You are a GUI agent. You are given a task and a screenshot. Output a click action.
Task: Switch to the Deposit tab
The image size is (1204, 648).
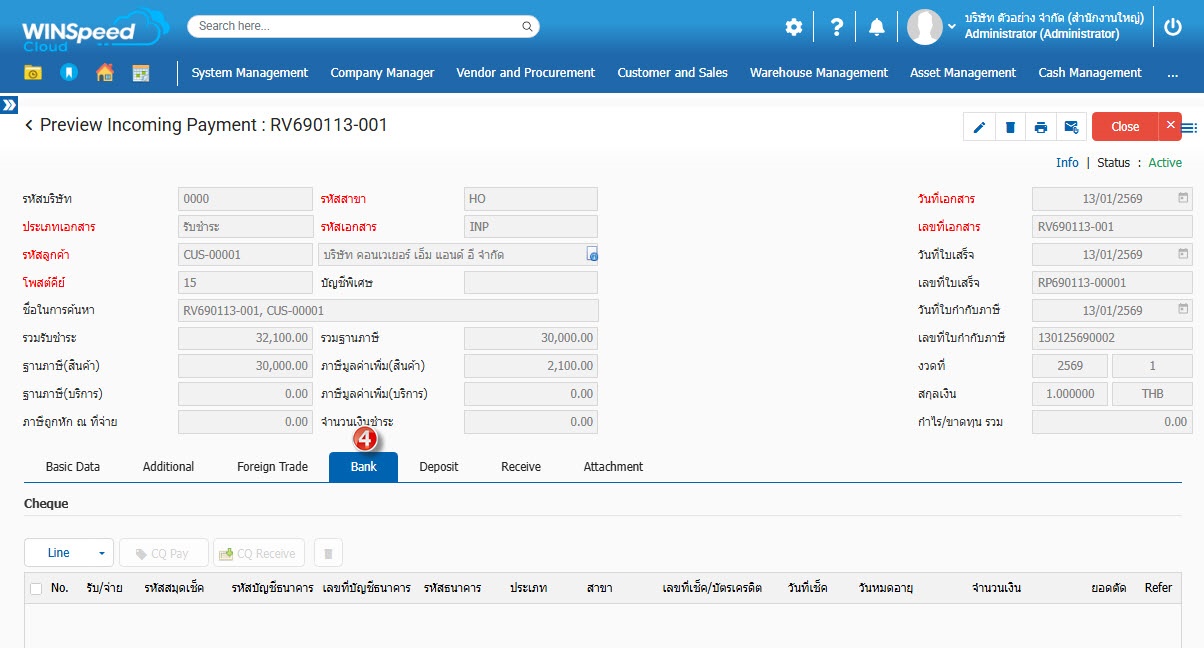point(439,467)
